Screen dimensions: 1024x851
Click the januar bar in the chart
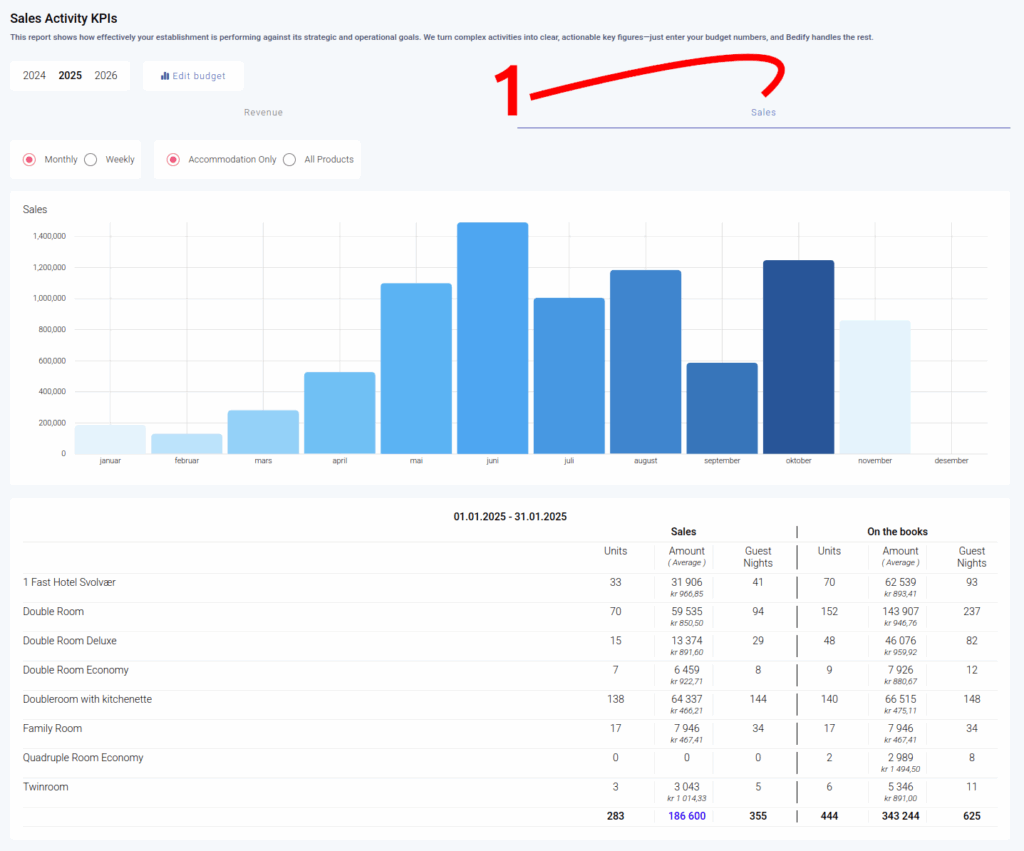point(110,440)
